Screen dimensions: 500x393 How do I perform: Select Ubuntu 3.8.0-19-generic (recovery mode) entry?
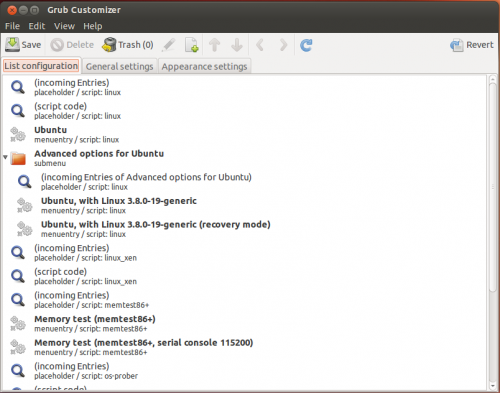click(245, 229)
